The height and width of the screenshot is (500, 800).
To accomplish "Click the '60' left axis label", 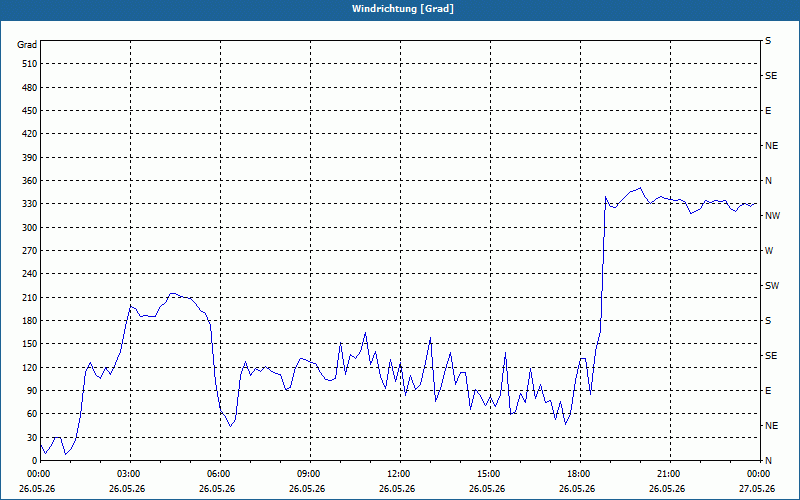I will tap(32, 414).
